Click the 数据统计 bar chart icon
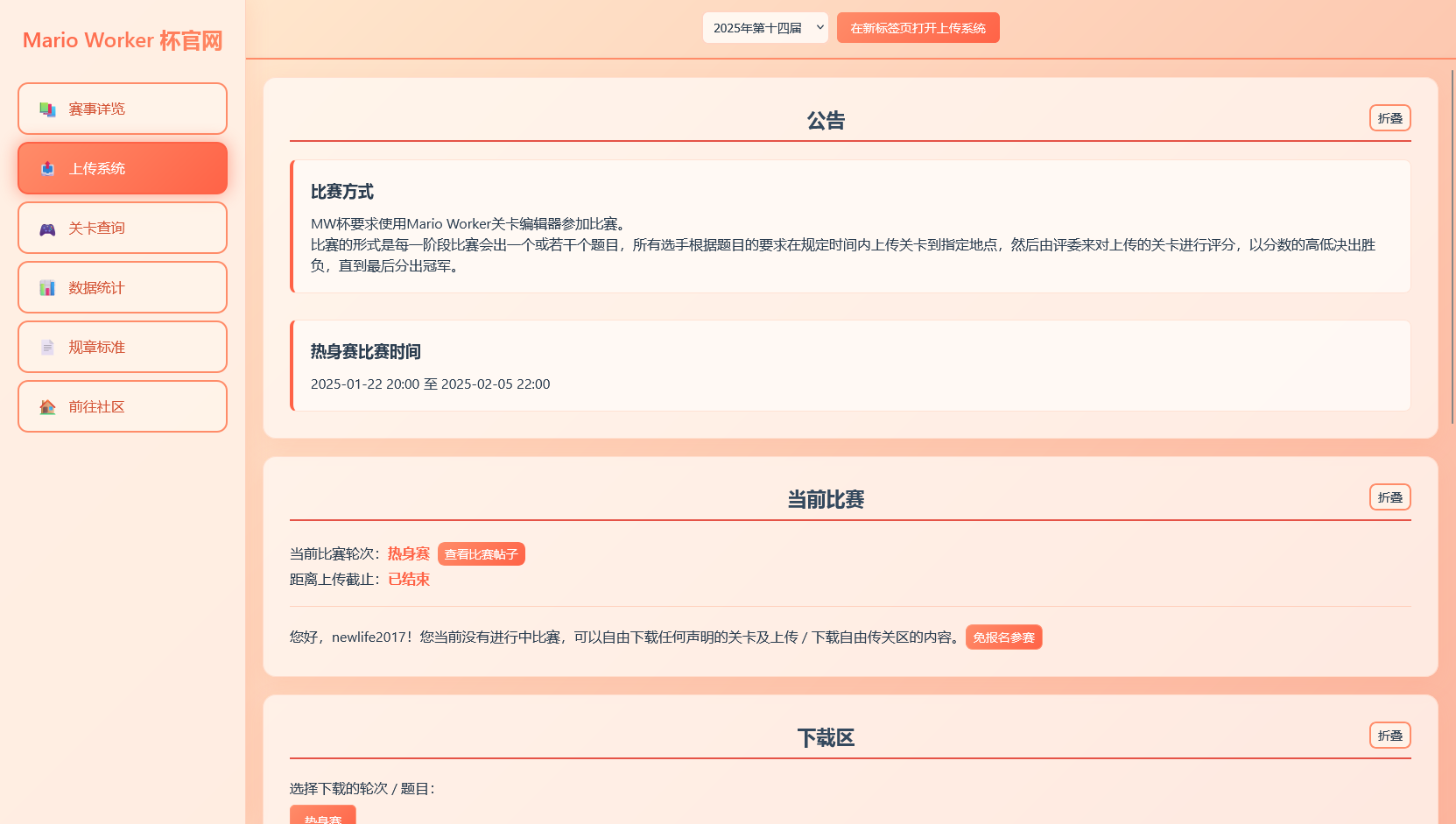1456x824 pixels. 47,287
